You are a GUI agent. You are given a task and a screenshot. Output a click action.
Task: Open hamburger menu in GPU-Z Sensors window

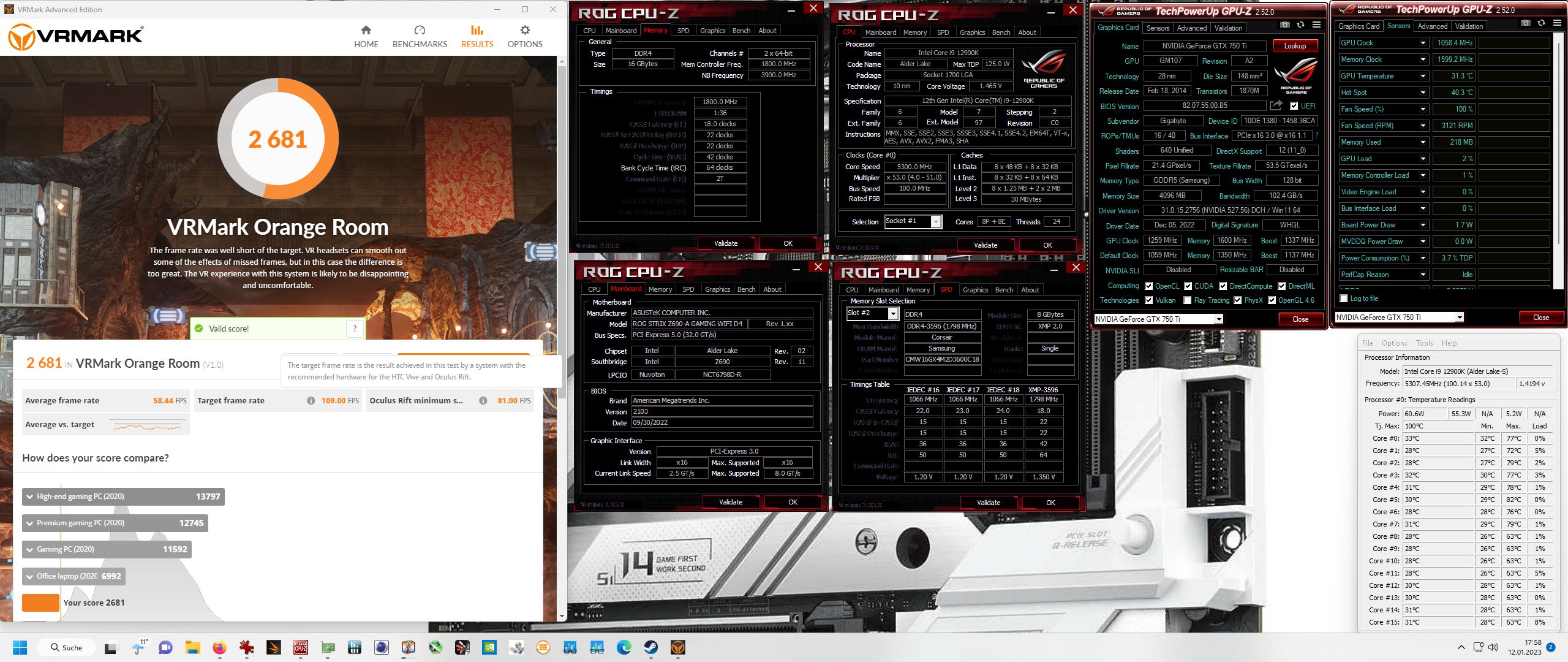pos(1557,23)
